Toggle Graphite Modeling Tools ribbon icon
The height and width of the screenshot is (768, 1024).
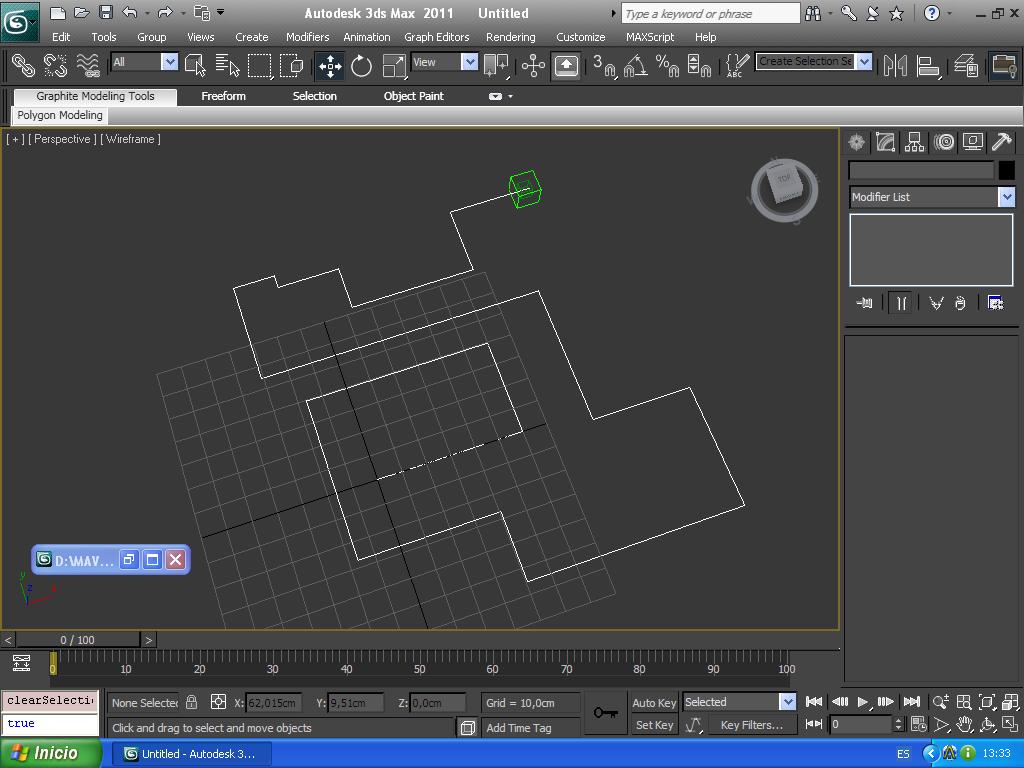1004,65
